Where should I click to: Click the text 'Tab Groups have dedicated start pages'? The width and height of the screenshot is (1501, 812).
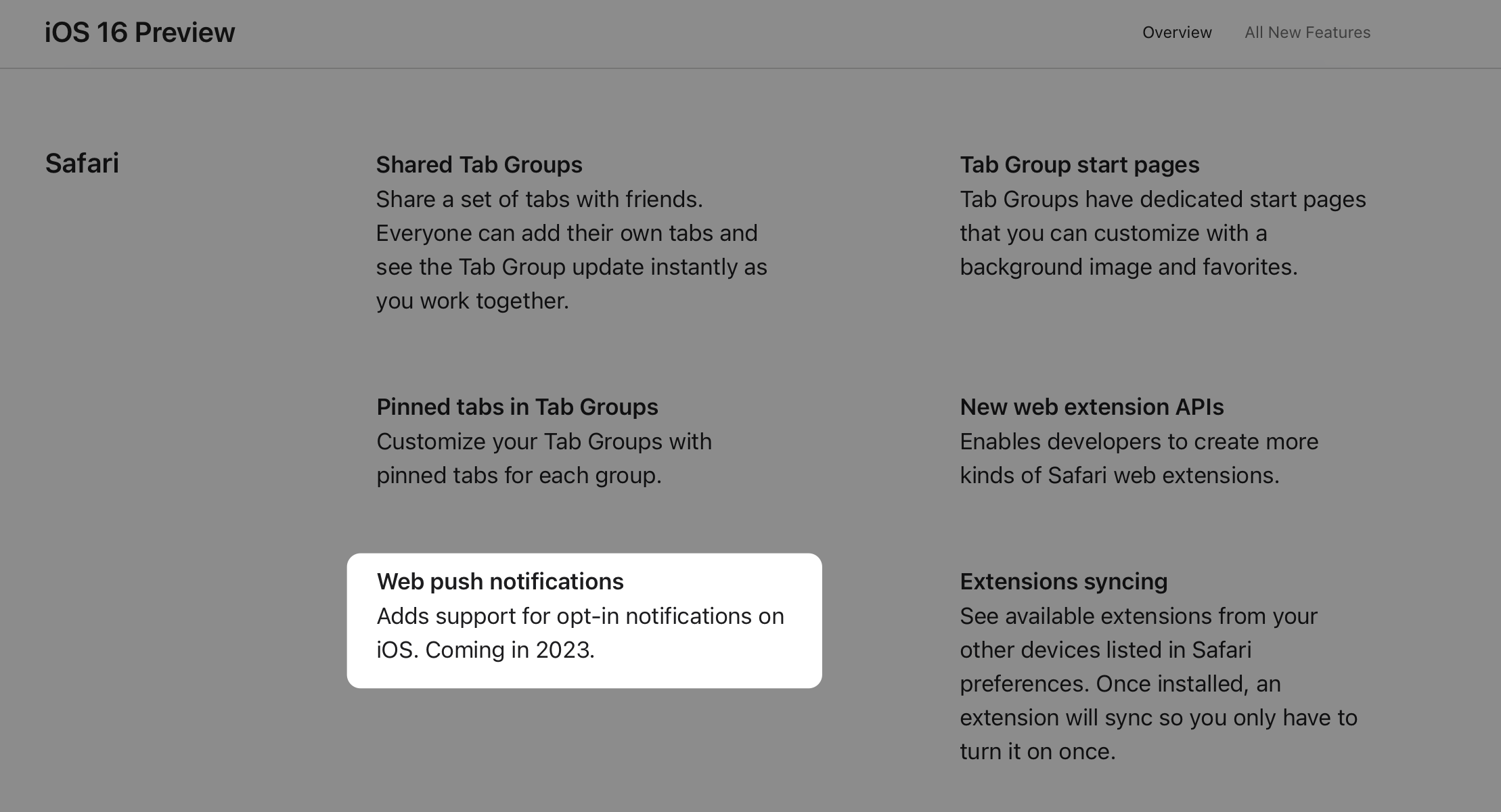[1163, 199]
